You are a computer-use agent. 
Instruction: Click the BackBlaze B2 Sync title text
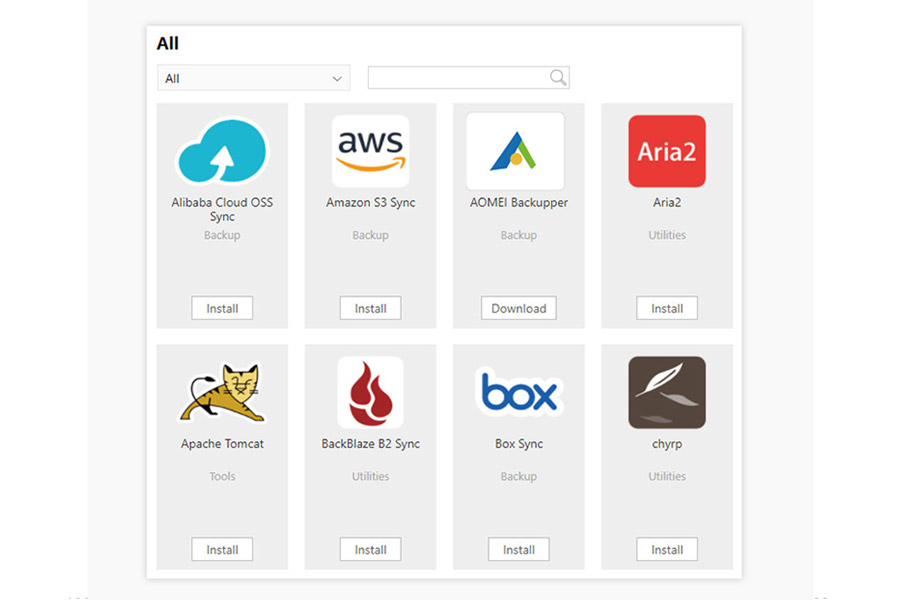370,444
